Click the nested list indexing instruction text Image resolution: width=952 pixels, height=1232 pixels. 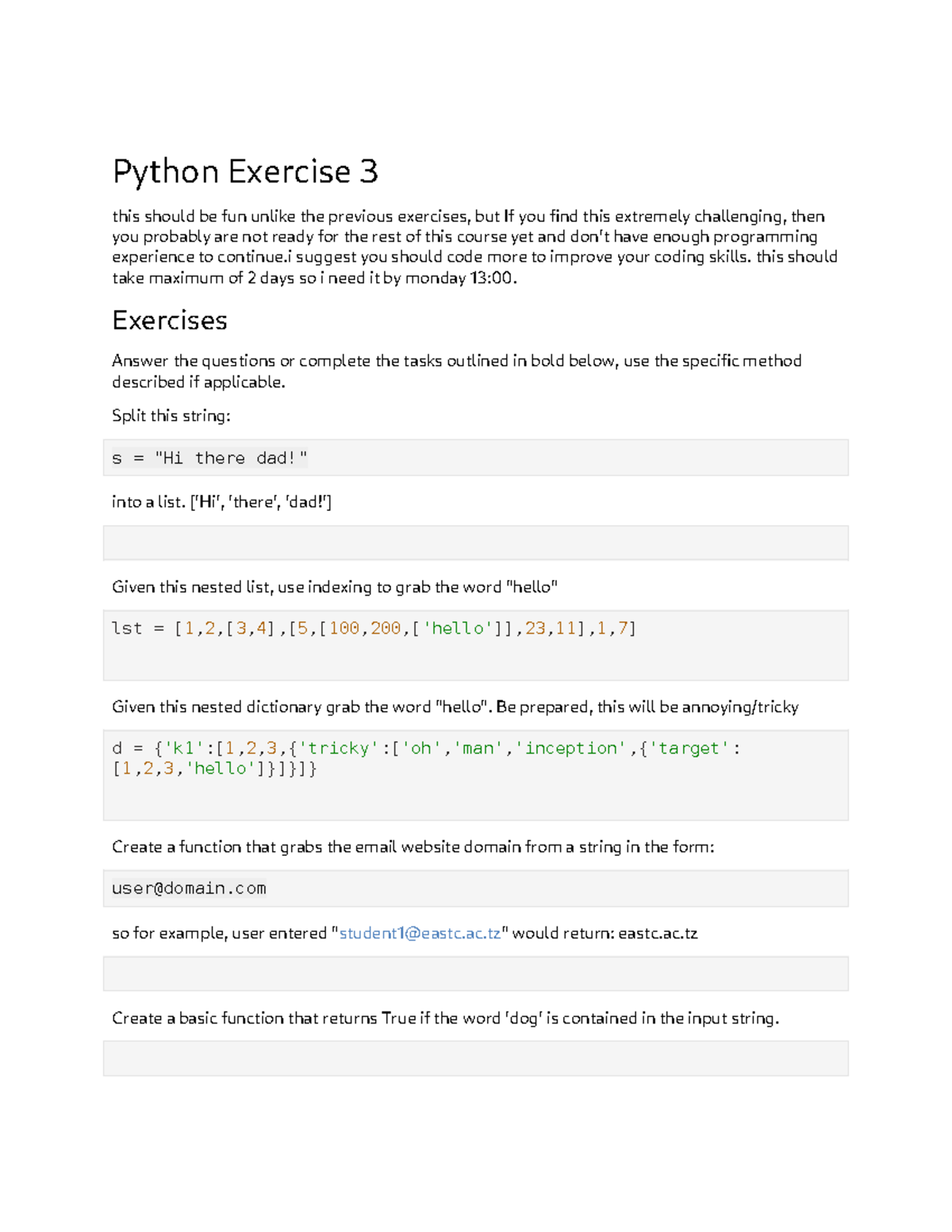point(335,587)
